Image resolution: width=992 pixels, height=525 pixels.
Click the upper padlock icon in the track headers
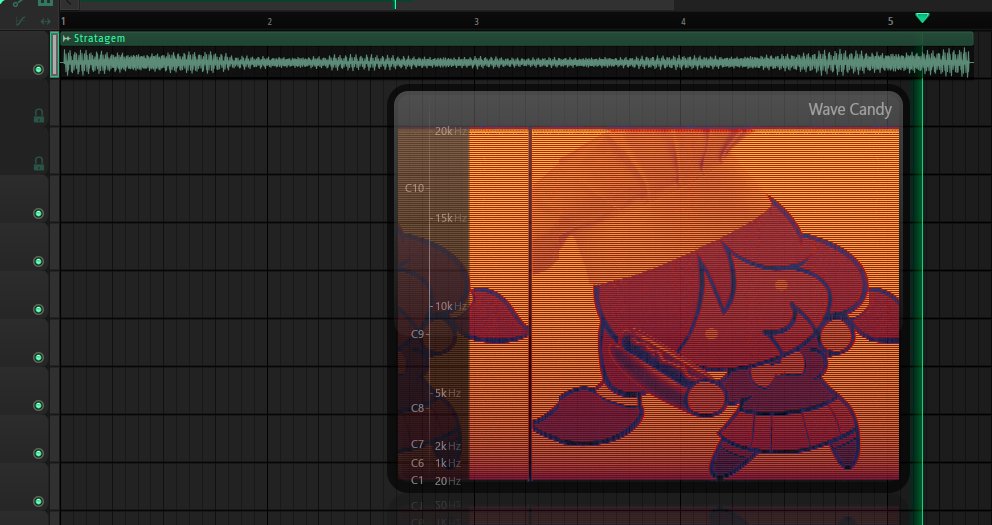pyautogui.click(x=39, y=115)
